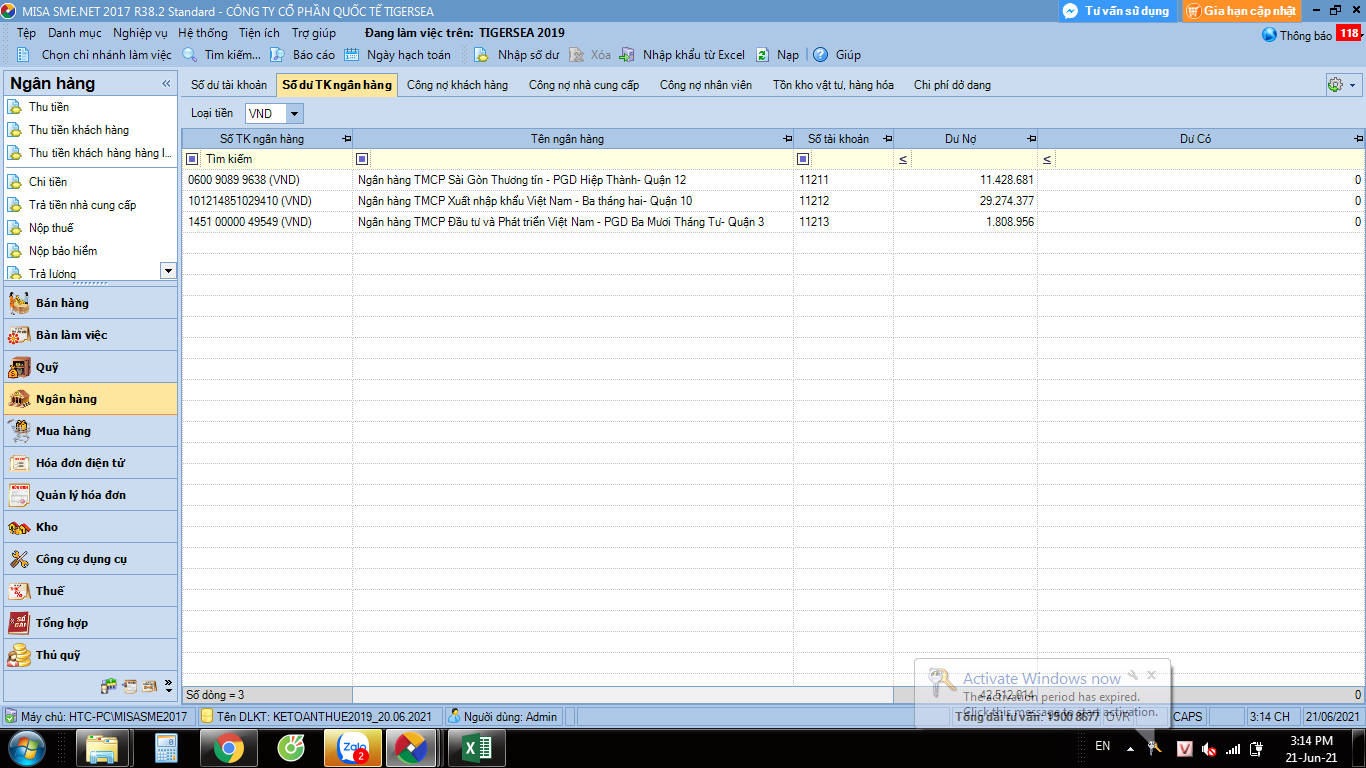Open the Kho module
Viewport: 1366px width, 768px height.
(91, 527)
